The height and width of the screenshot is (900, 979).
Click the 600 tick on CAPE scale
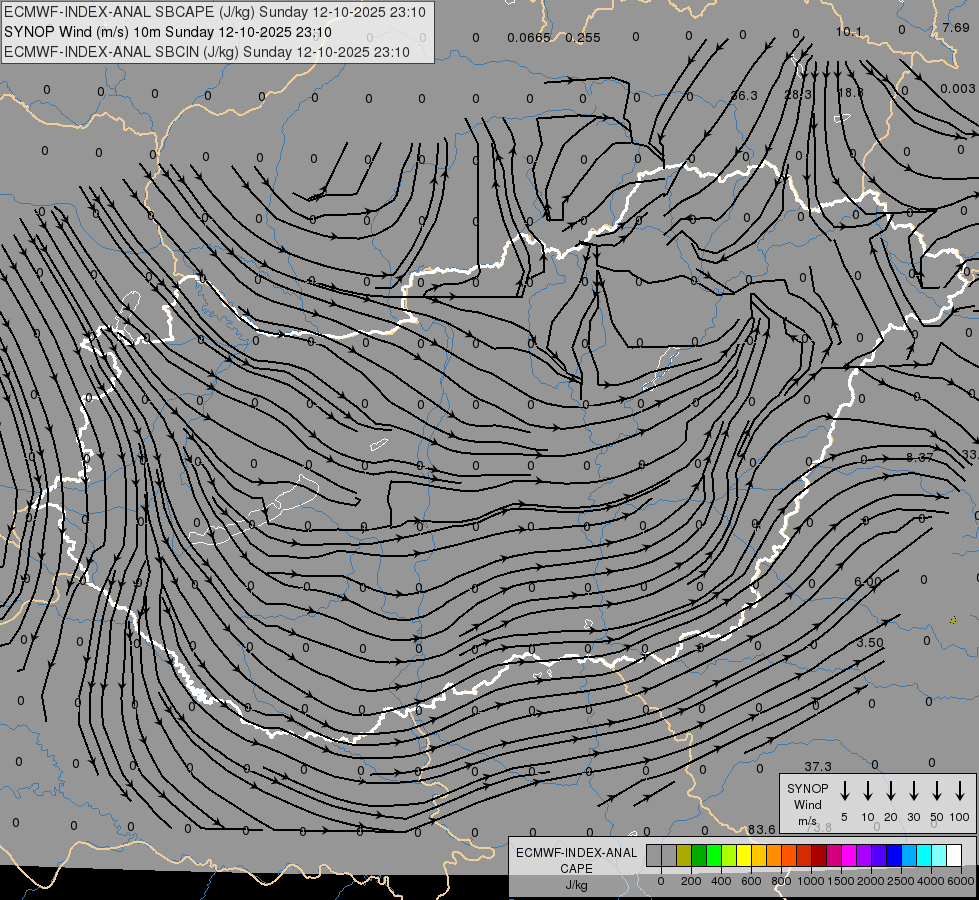[751, 881]
